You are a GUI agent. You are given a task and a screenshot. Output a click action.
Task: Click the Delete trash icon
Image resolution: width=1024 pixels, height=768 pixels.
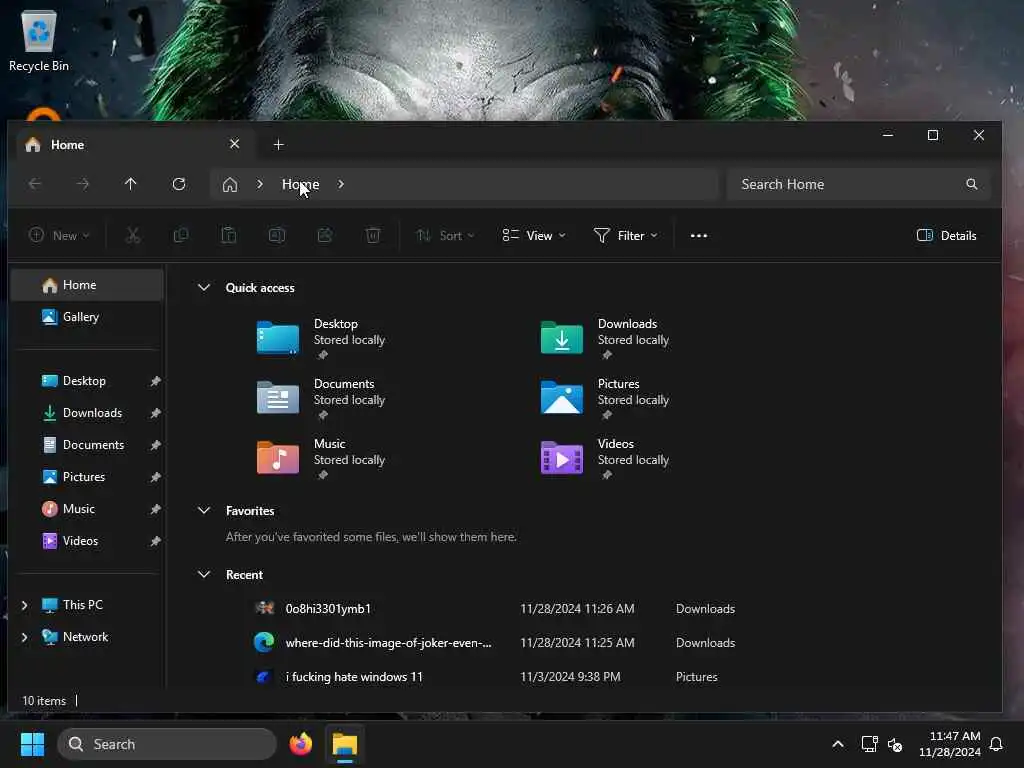pos(373,235)
